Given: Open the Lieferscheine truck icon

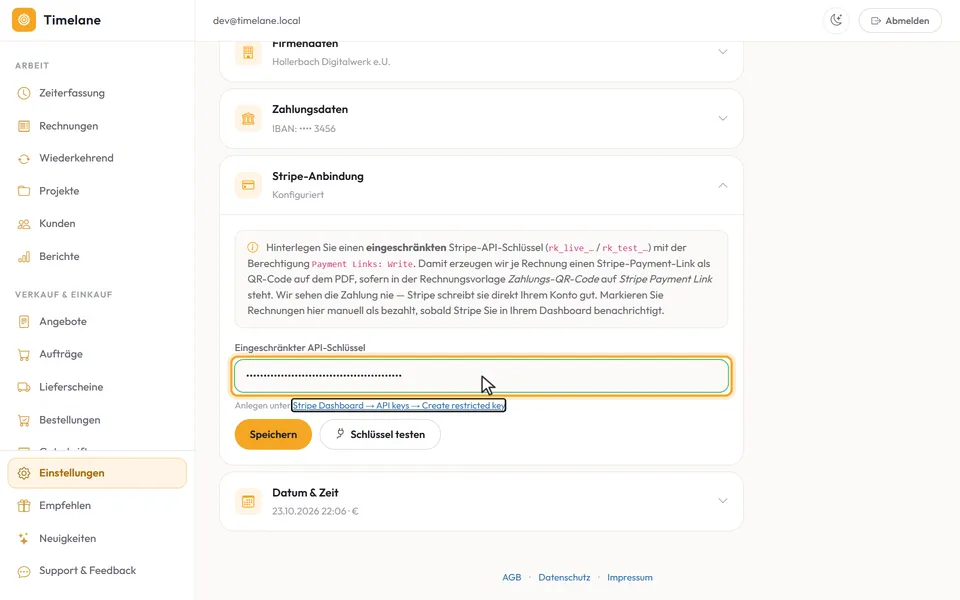Looking at the screenshot, I should coord(24,387).
